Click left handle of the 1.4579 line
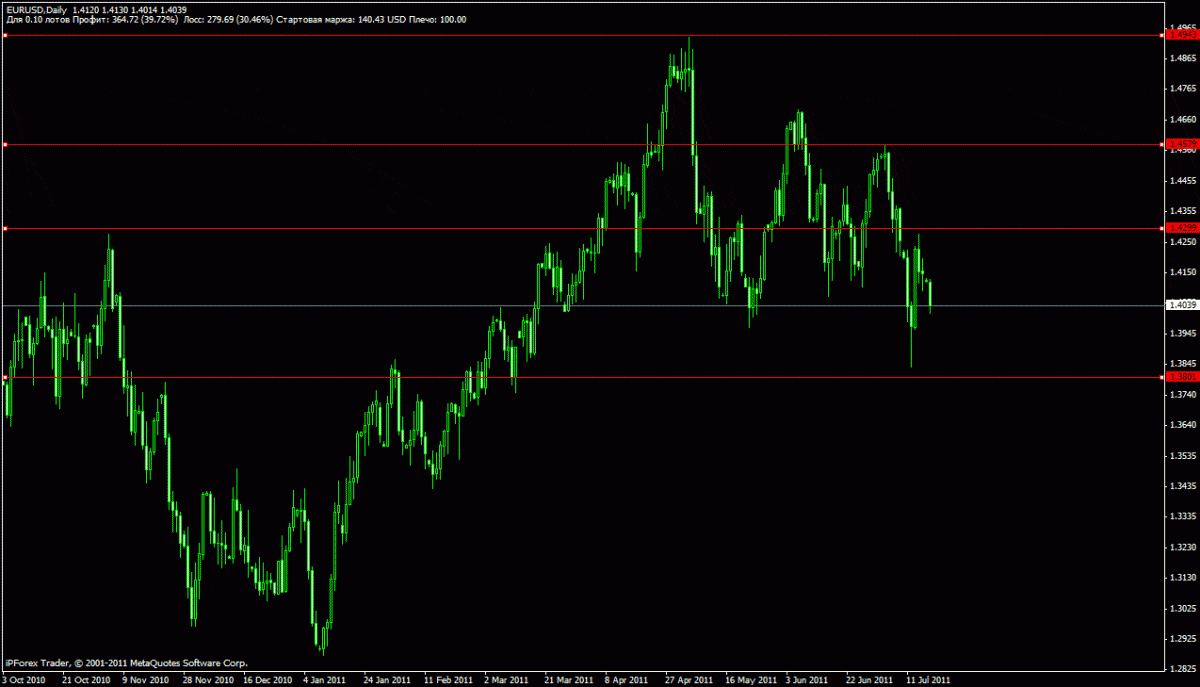 coord(5,145)
